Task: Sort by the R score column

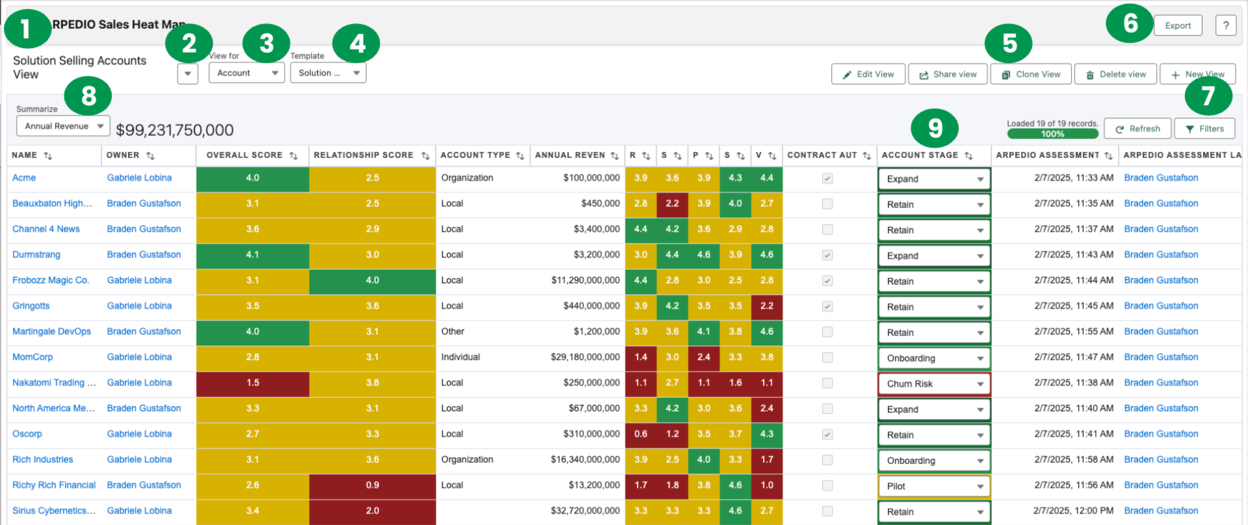Action: 645,156
